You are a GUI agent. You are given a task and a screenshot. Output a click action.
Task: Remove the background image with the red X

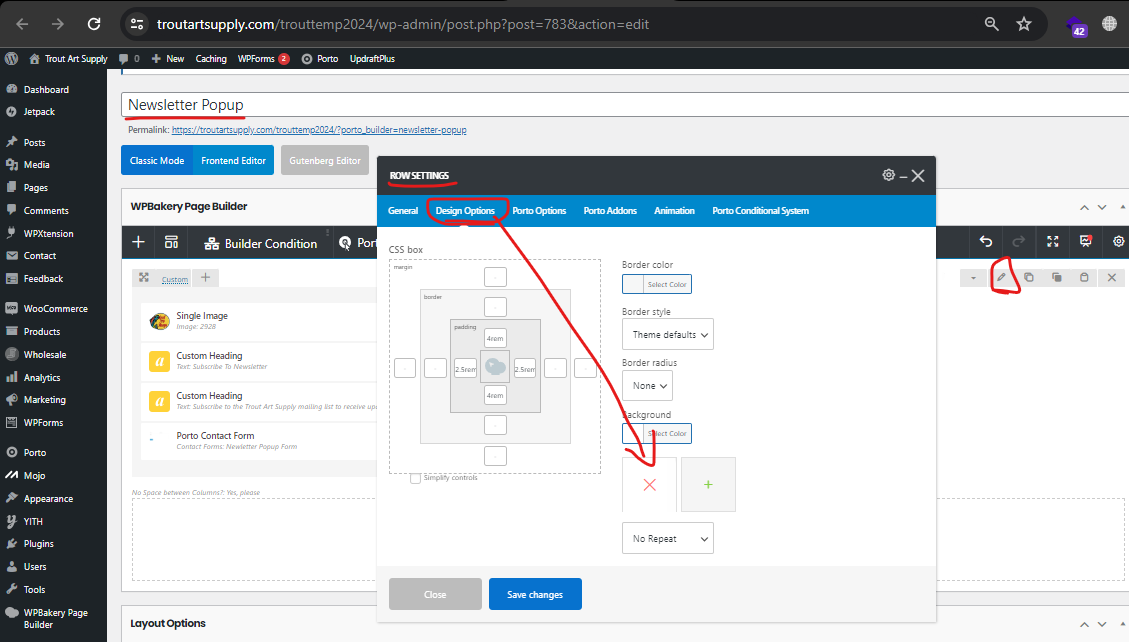649,484
